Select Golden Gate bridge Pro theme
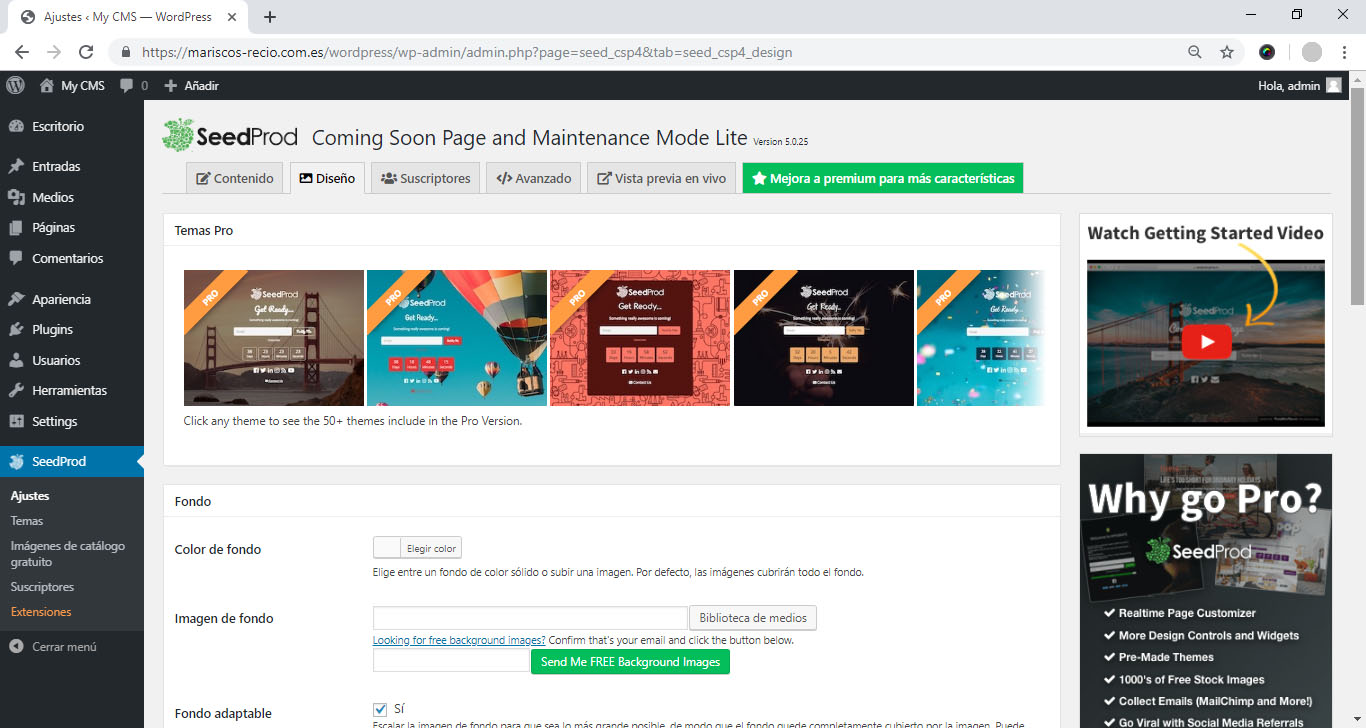1366x728 pixels. (x=274, y=338)
